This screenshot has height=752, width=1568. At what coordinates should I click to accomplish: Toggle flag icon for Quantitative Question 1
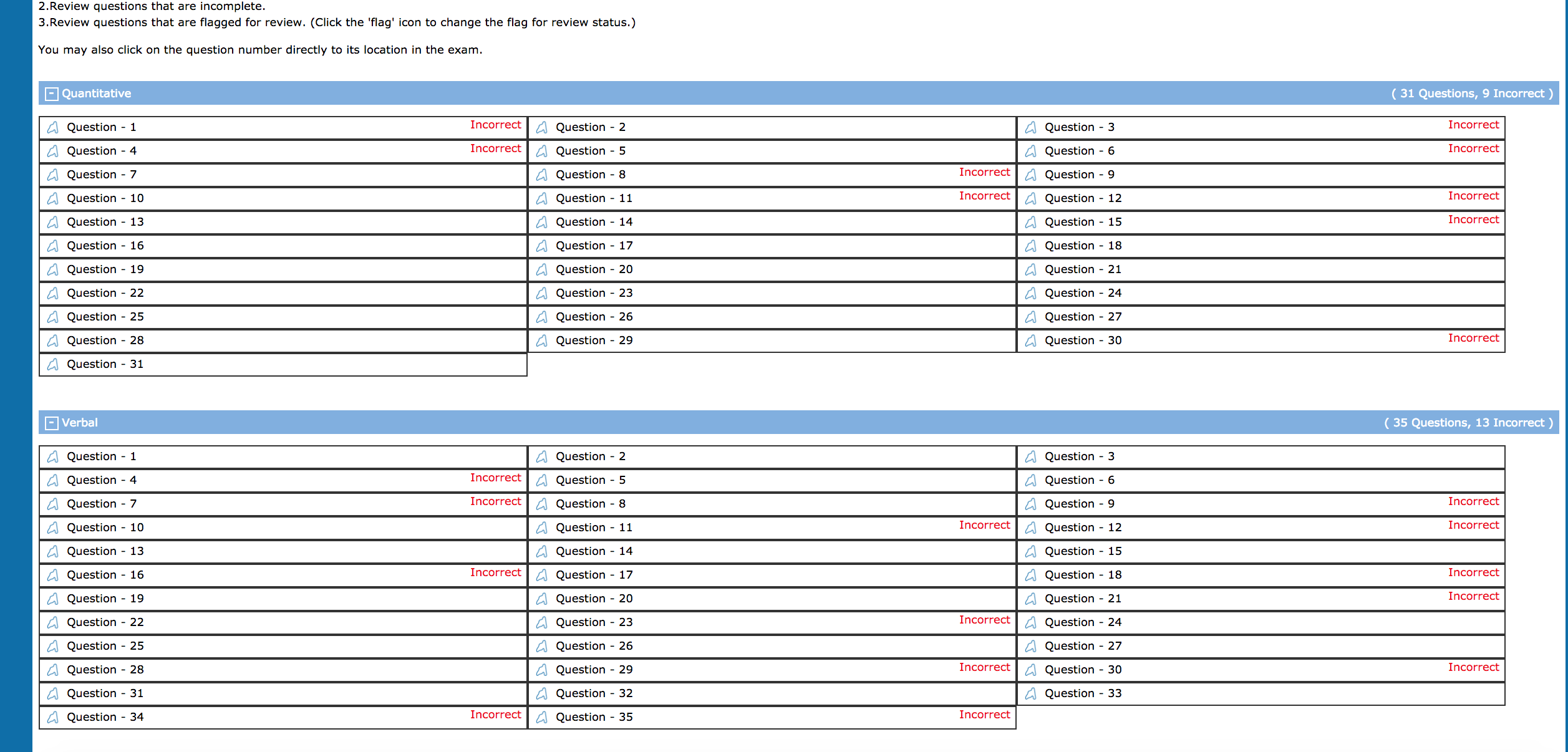point(53,128)
